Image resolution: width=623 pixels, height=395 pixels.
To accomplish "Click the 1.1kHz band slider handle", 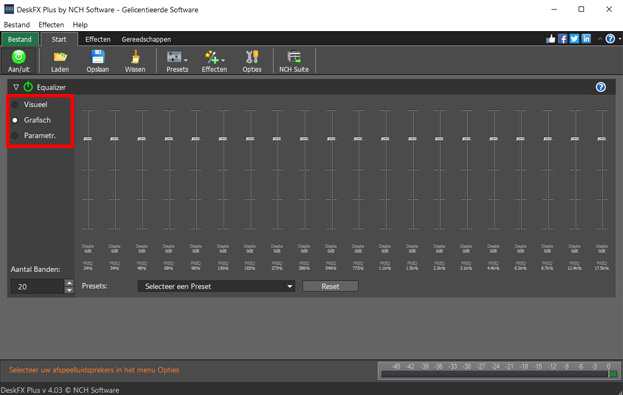I will click(x=385, y=139).
